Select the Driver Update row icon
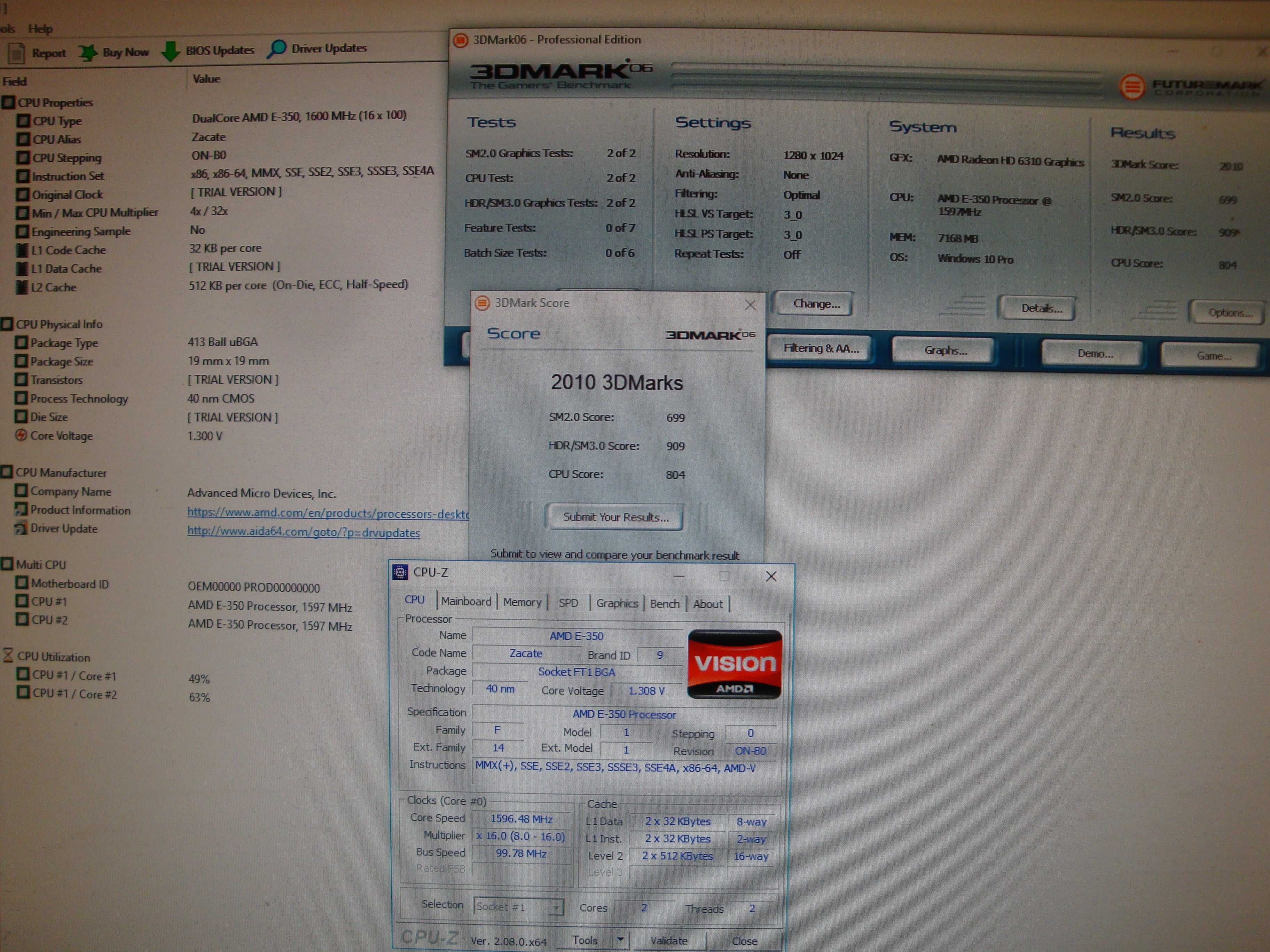Image resolution: width=1270 pixels, height=952 pixels. (21, 528)
